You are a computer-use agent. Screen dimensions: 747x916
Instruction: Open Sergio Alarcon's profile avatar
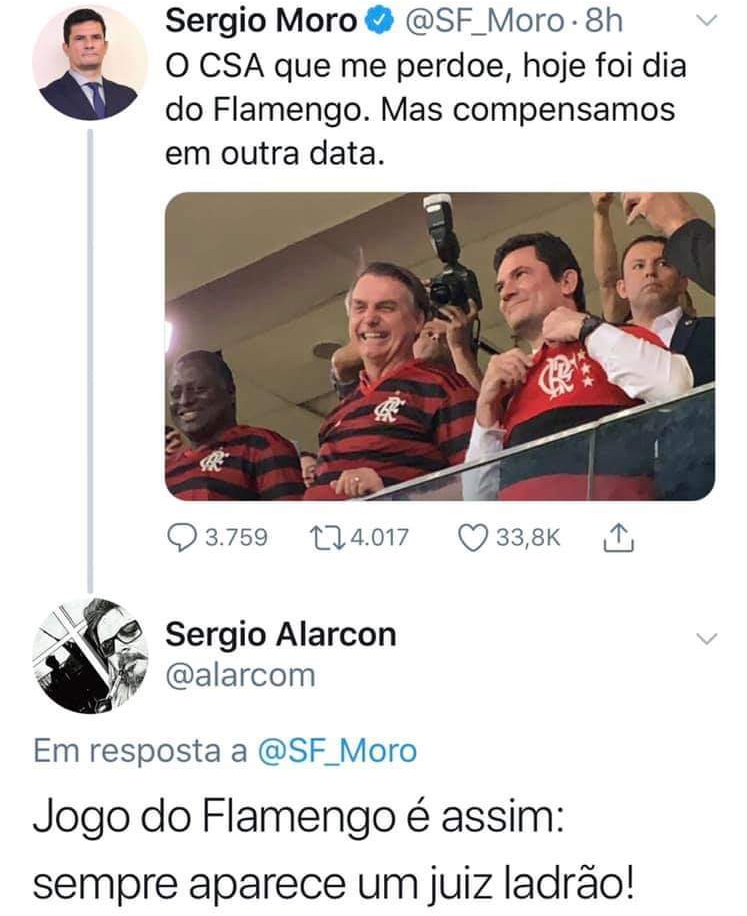[x=90, y=655]
